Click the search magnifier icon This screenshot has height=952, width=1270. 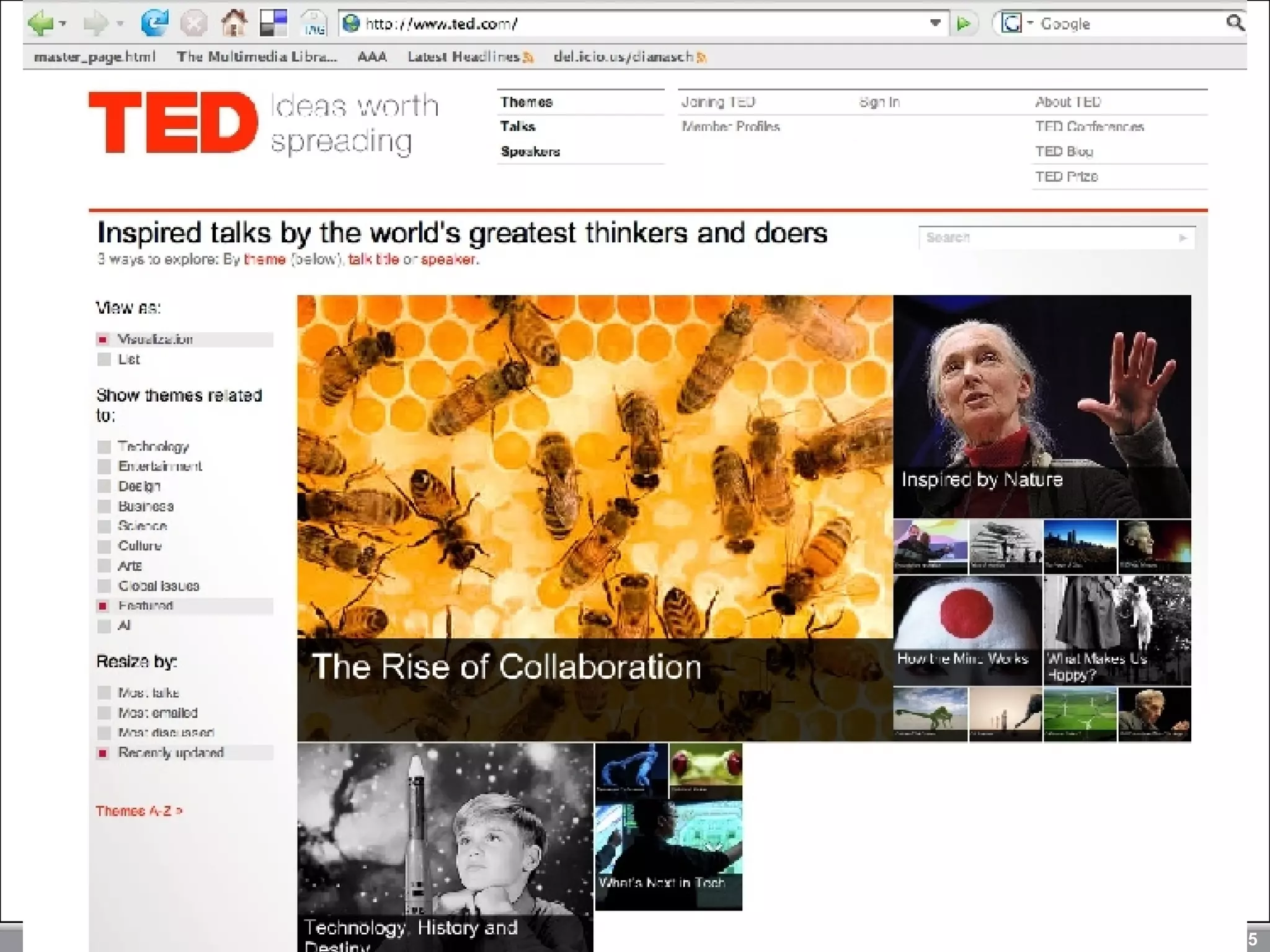pyautogui.click(x=1235, y=24)
